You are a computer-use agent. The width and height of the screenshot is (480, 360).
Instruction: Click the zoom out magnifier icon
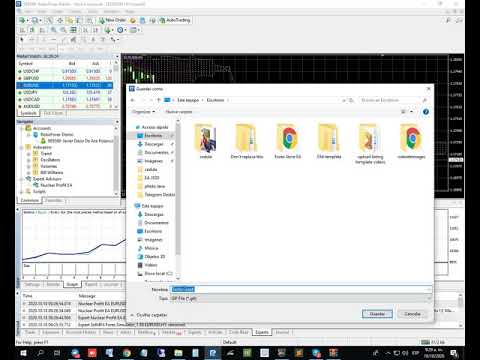point(63,30)
